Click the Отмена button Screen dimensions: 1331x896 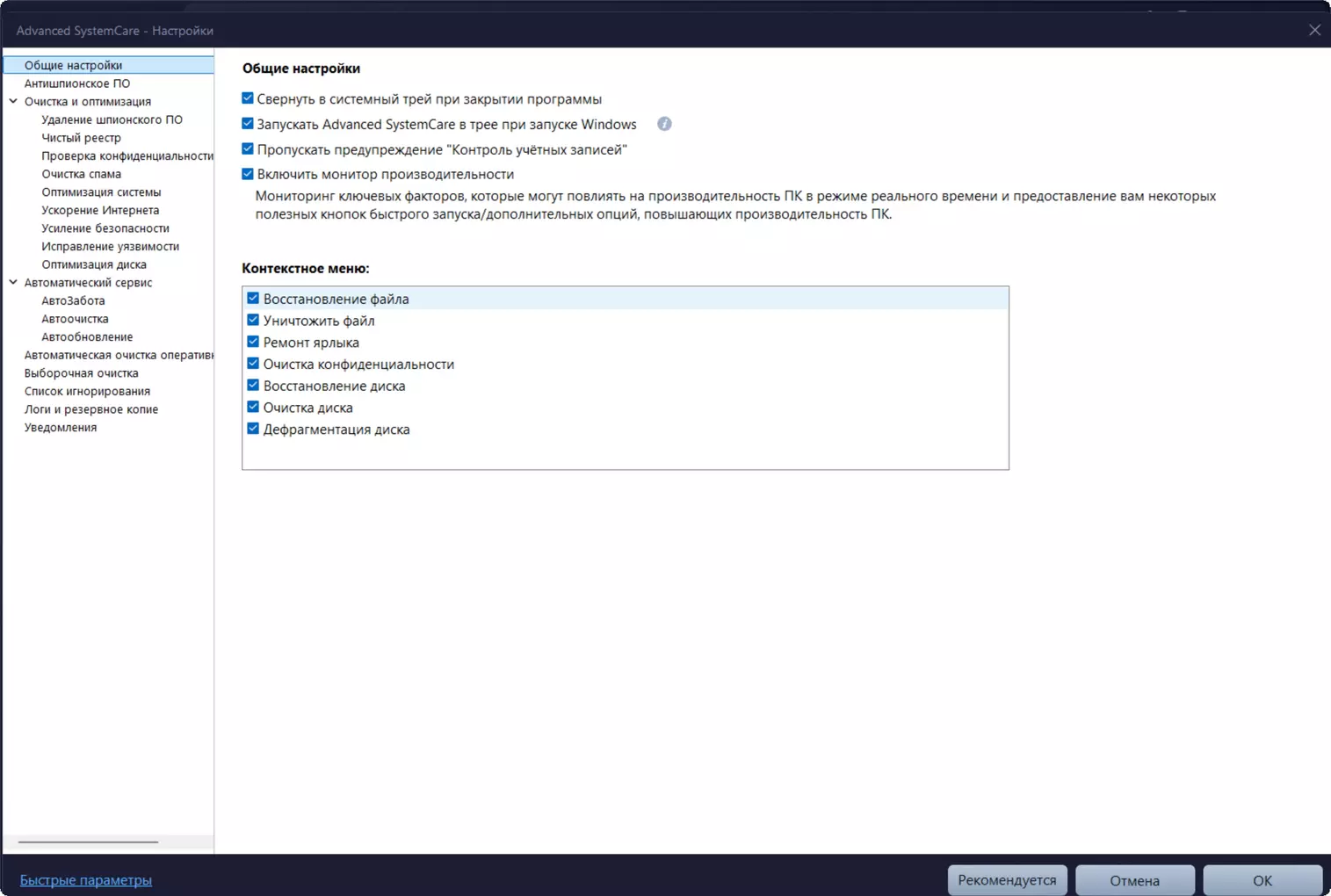(x=1135, y=880)
